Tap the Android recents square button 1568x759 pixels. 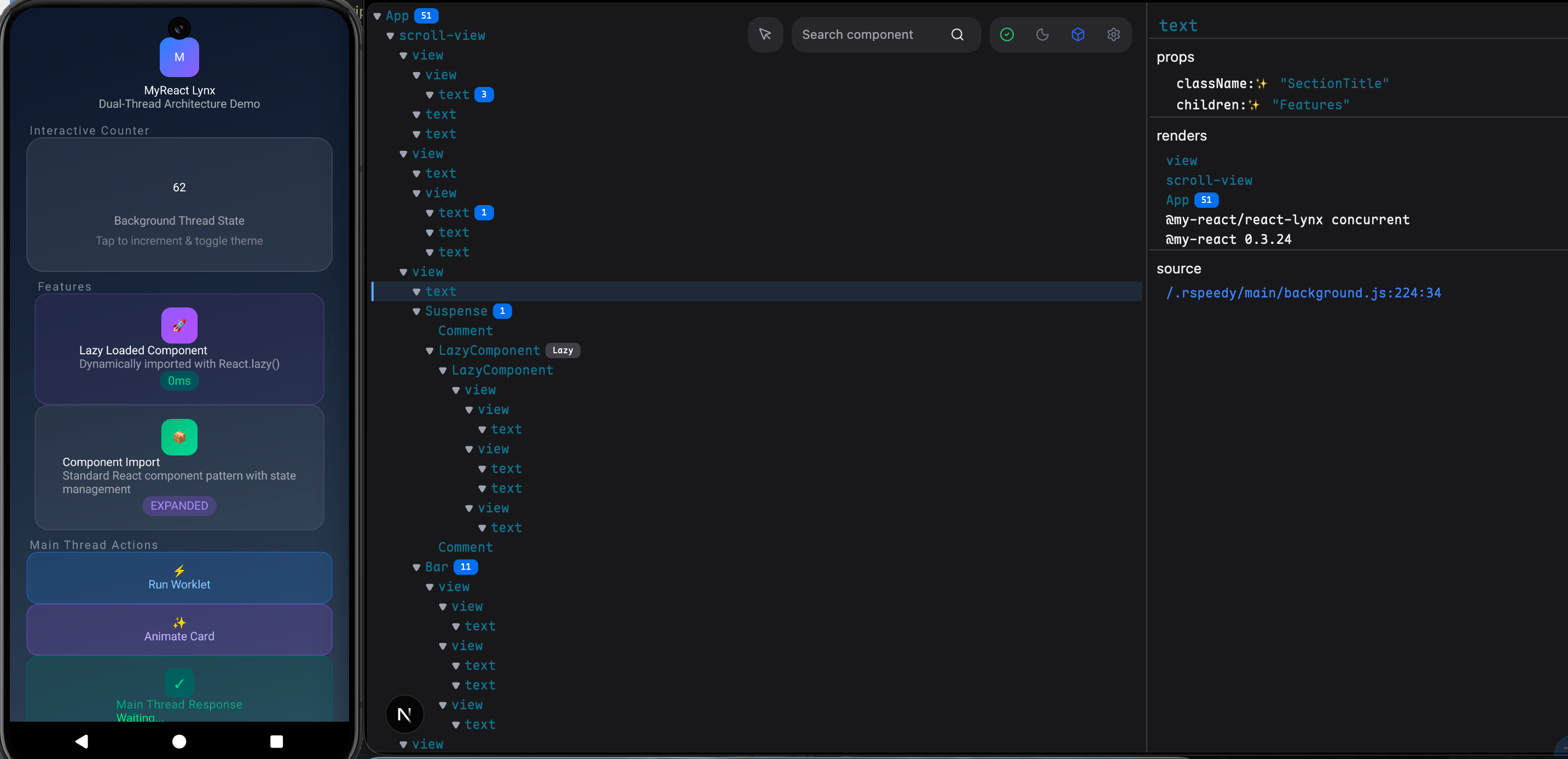276,741
